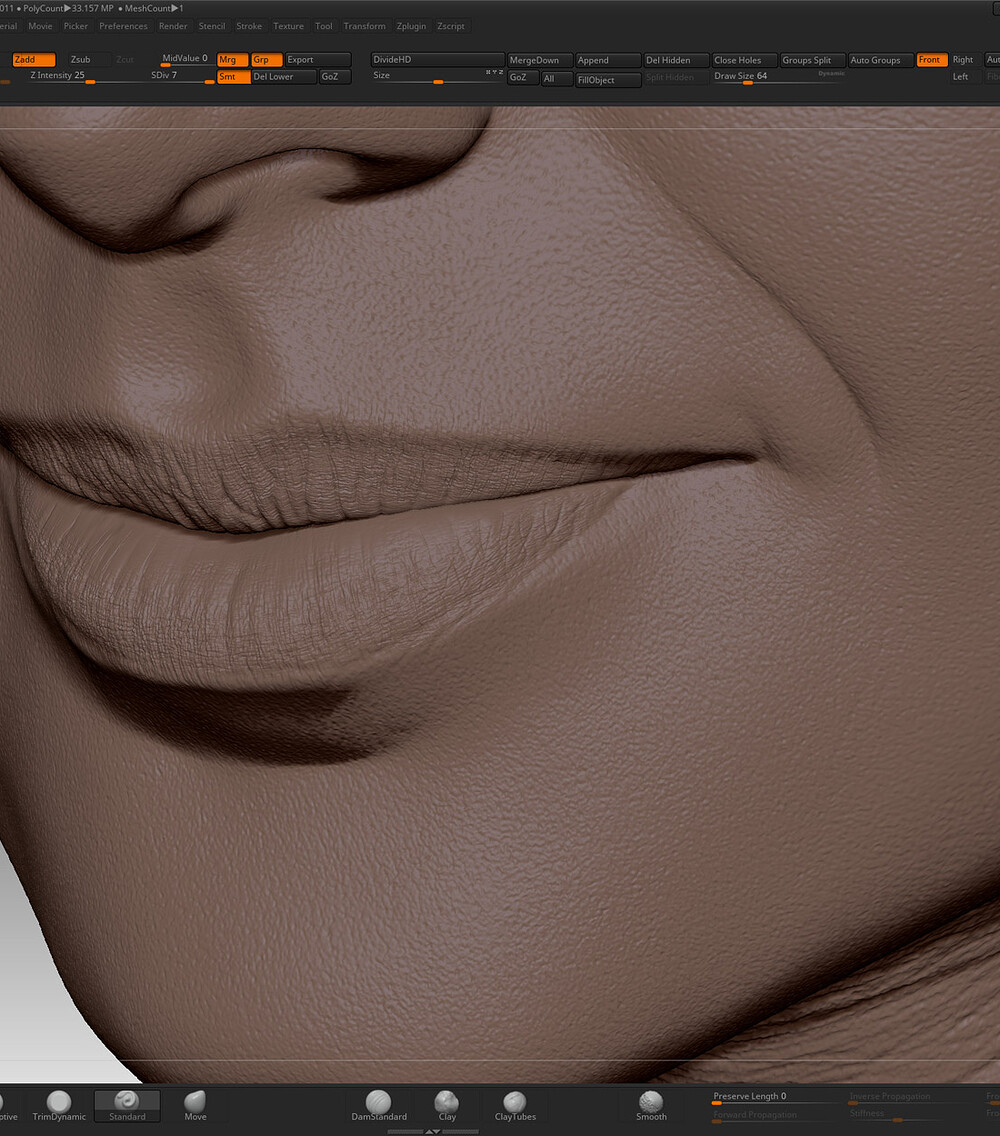Click the Groups Split button
This screenshot has height=1136, width=1000.
tap(812, 60)
